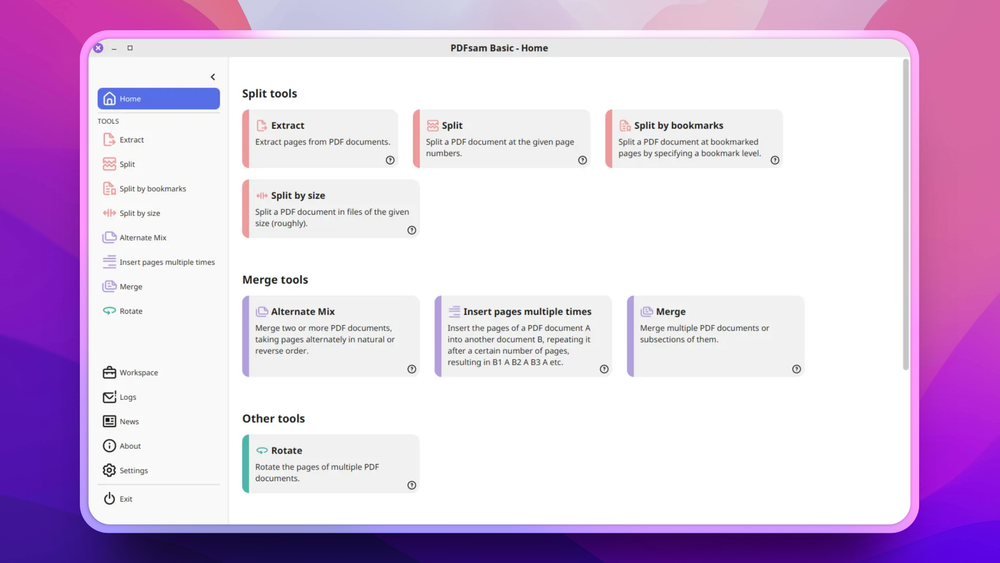Click help icon on Rotate card
This screenshot has height=563, width=1000.
(412, 485)
